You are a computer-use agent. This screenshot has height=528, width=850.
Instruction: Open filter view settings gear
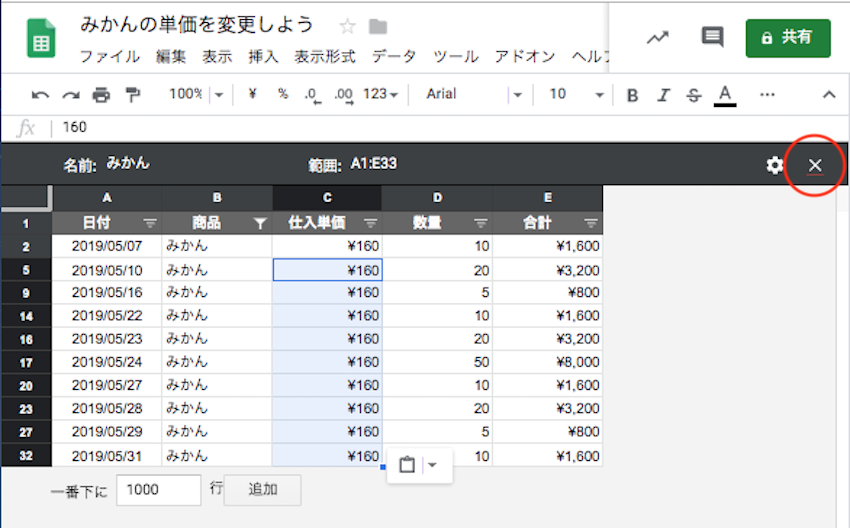point(774,165)
